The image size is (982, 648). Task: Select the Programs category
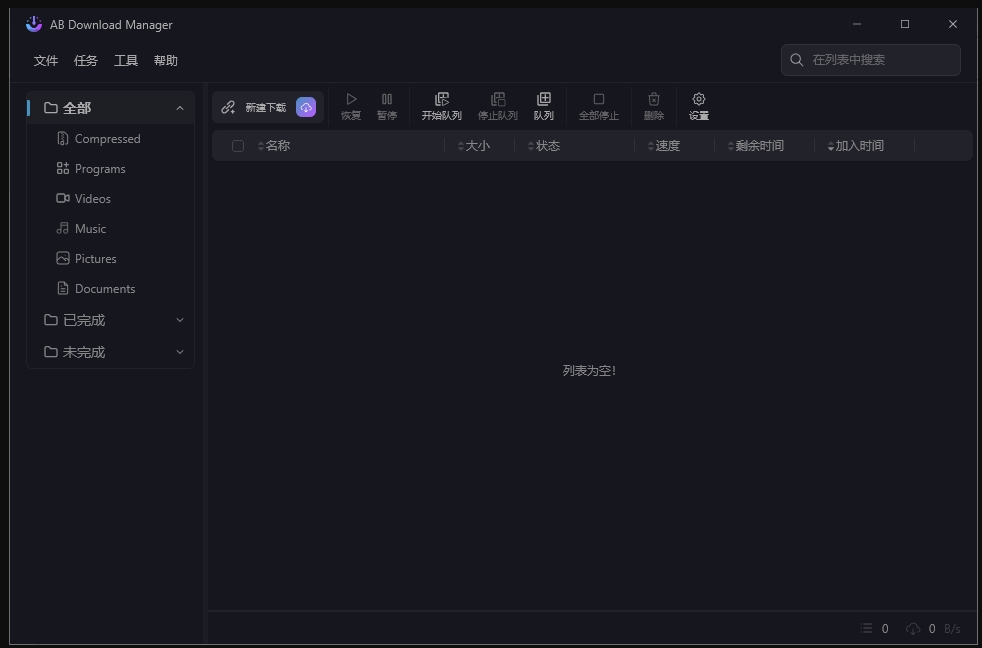(111, 168)
